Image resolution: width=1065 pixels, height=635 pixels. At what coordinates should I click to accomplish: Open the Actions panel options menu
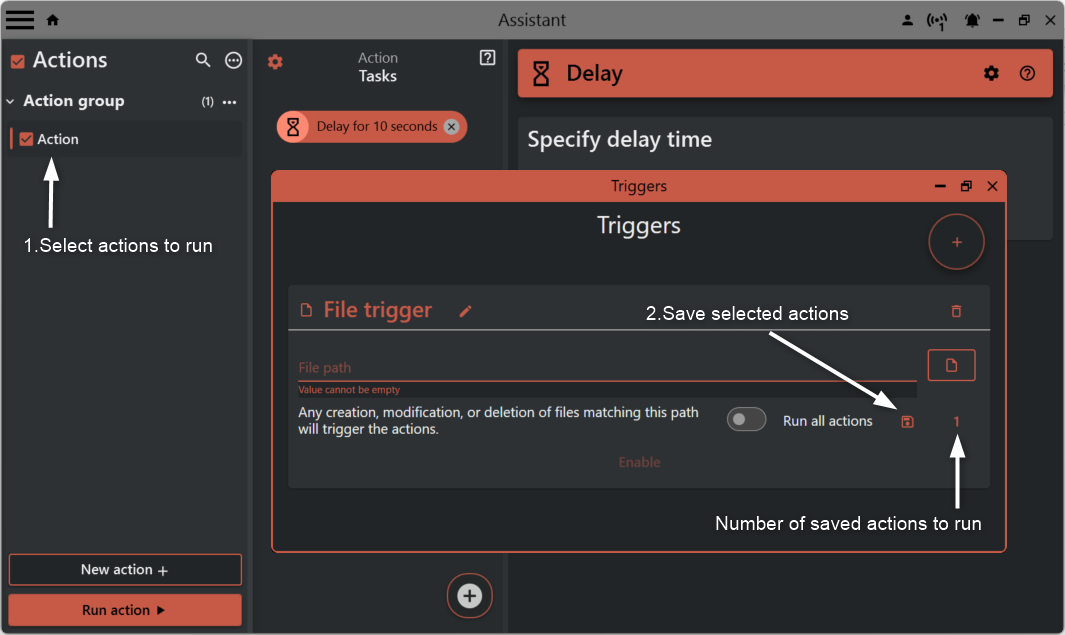(233, 60)
